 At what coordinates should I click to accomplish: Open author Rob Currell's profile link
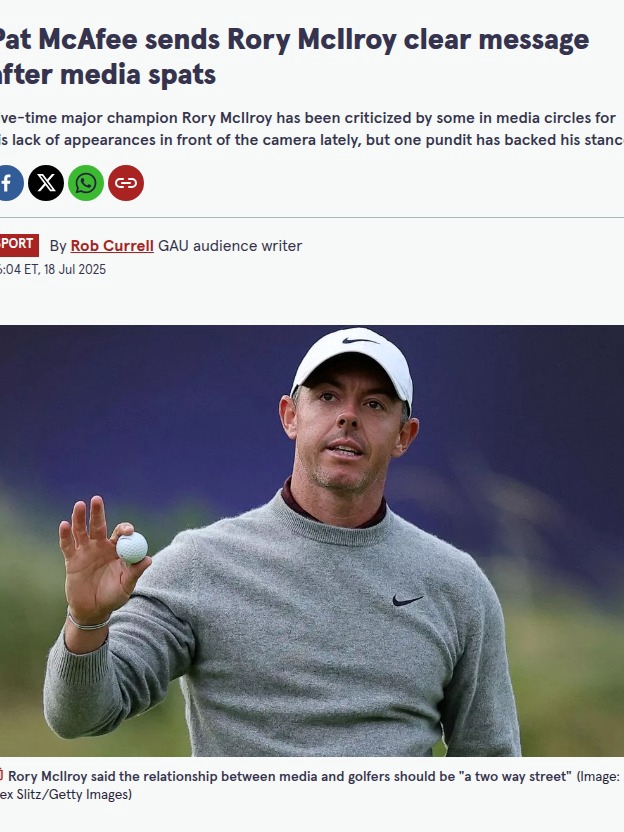point(112,246)
